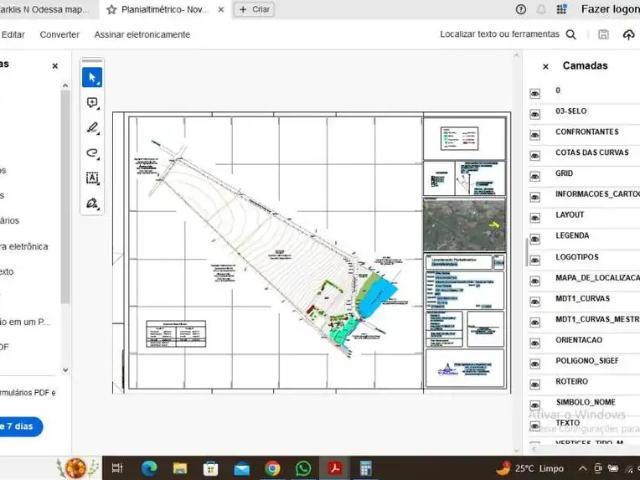Toggle visibility of layer 0

pos(535,94)
